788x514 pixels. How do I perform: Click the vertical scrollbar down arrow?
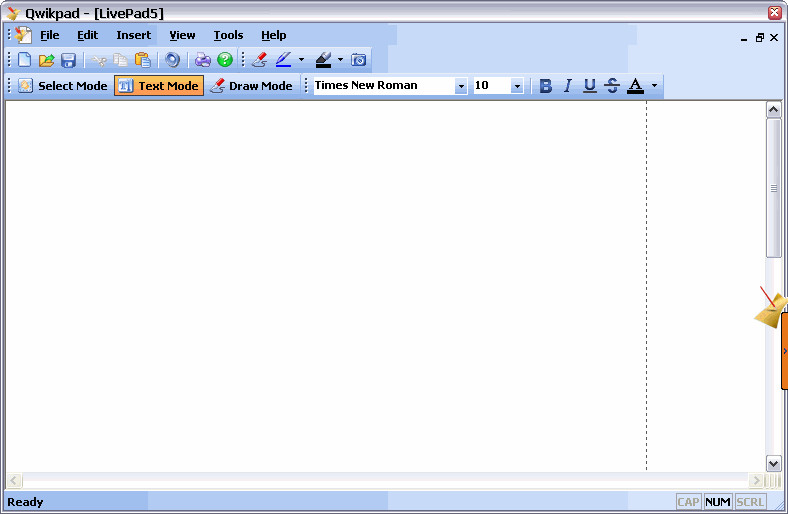(773, 463)
